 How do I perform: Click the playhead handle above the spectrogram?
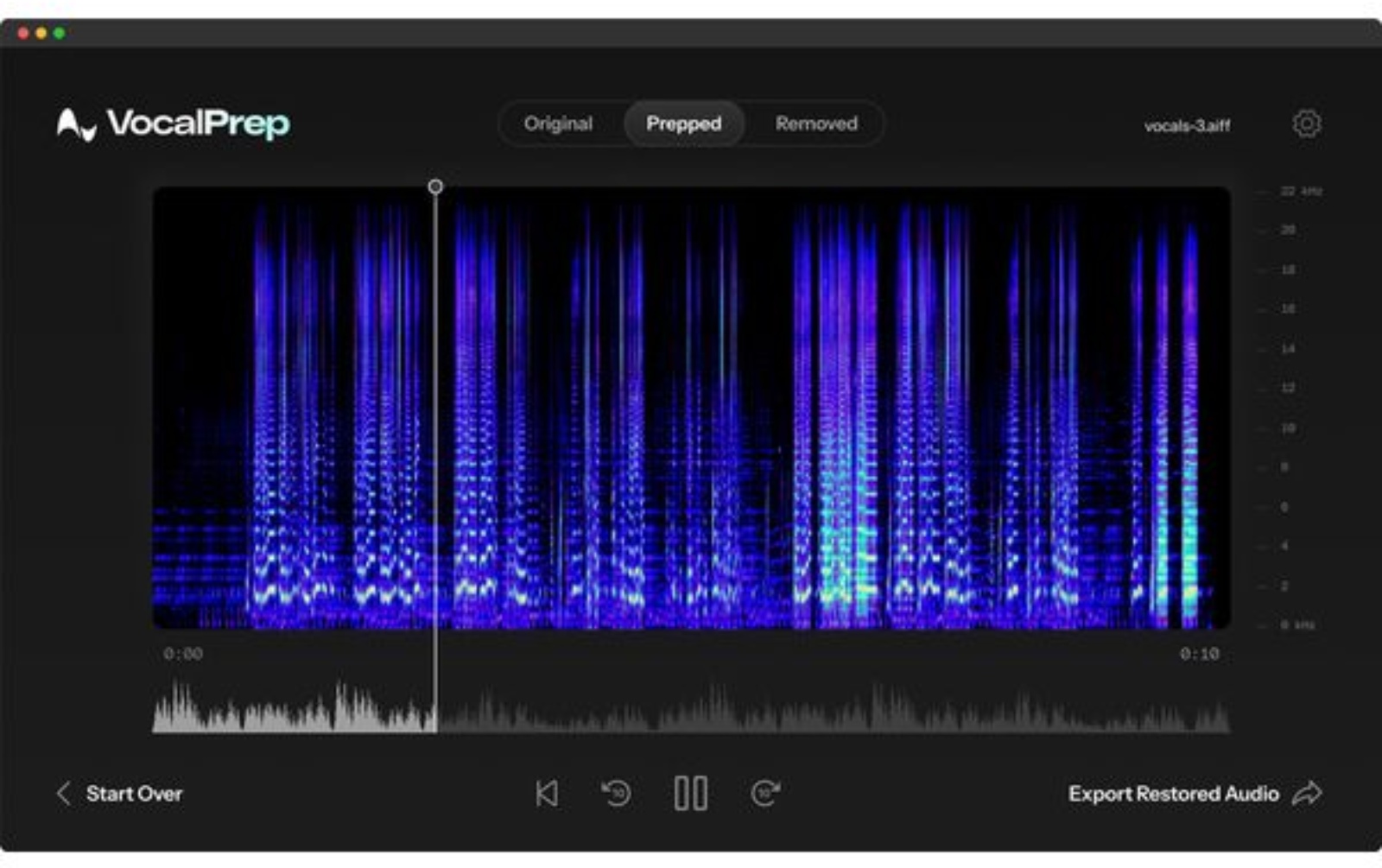point(435,185)
